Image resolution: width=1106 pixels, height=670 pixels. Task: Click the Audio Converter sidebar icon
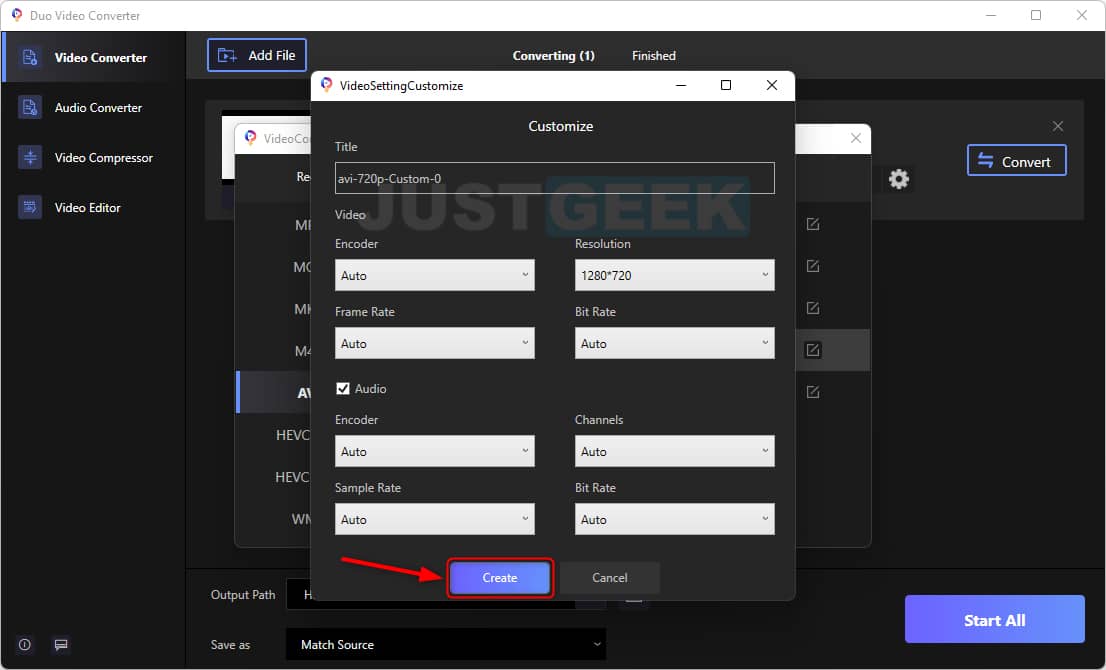pyautogui.click(x=30, y=107)
